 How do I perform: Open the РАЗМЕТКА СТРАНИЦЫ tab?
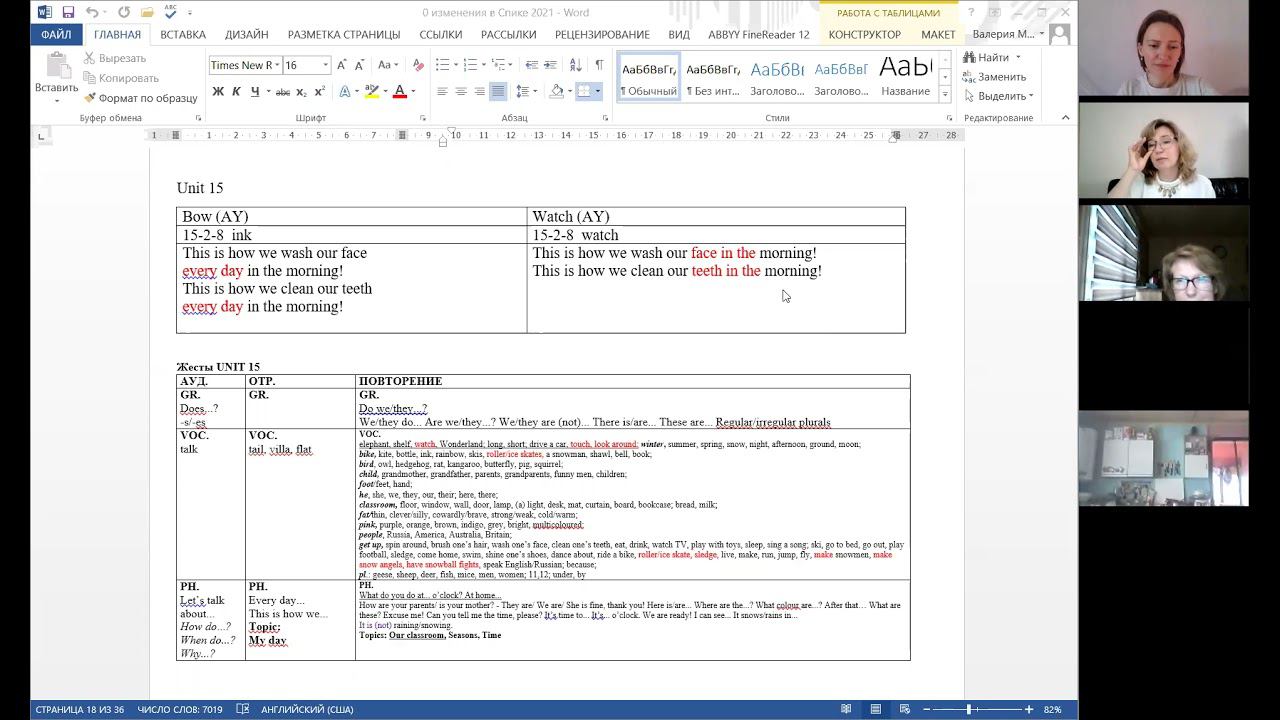coord(344,34)
